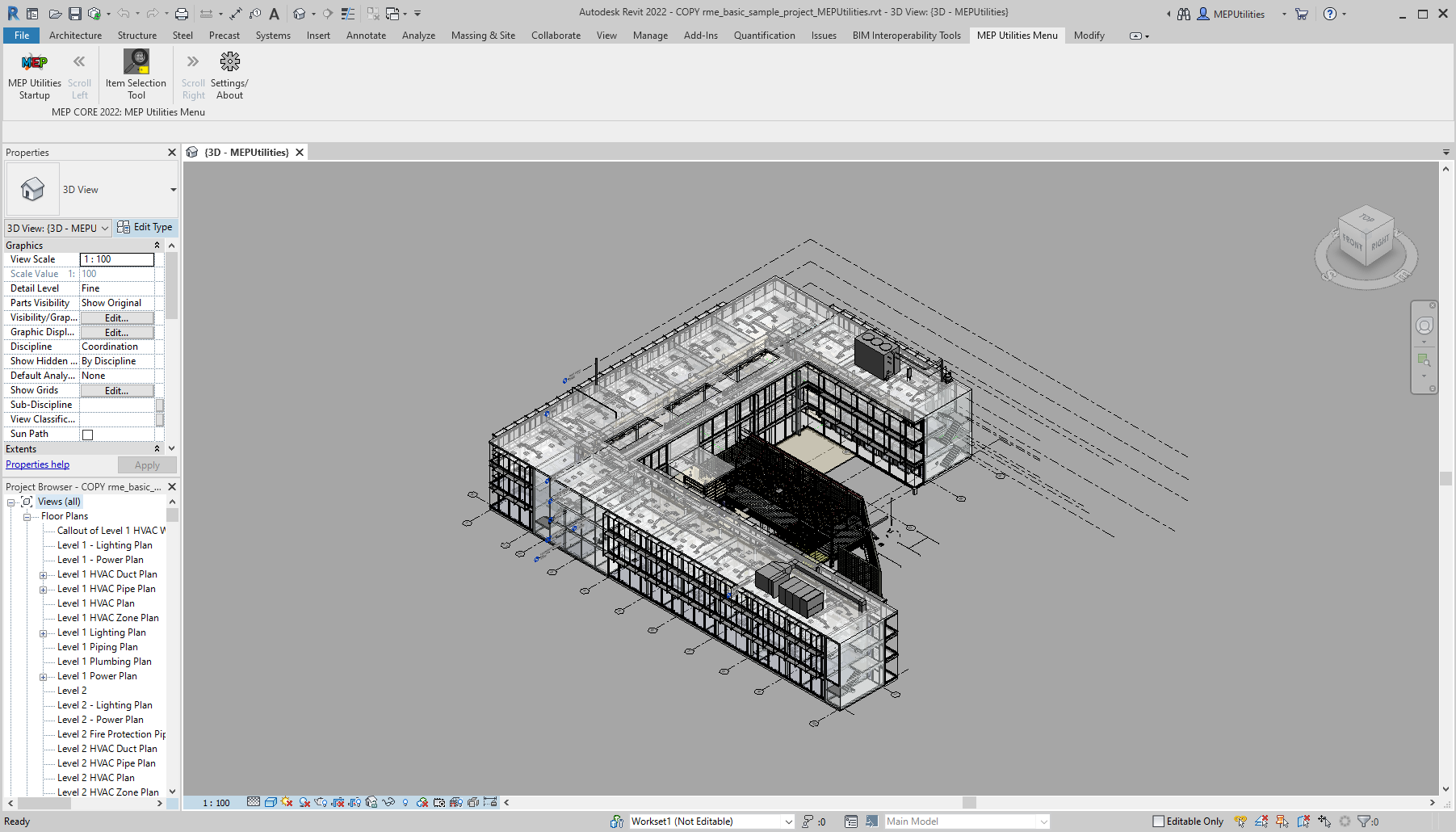Click the Reveal Hidden Elements lightbulb icon
The height and width of the screenshot is (832, 1456).
coord(405,802)
